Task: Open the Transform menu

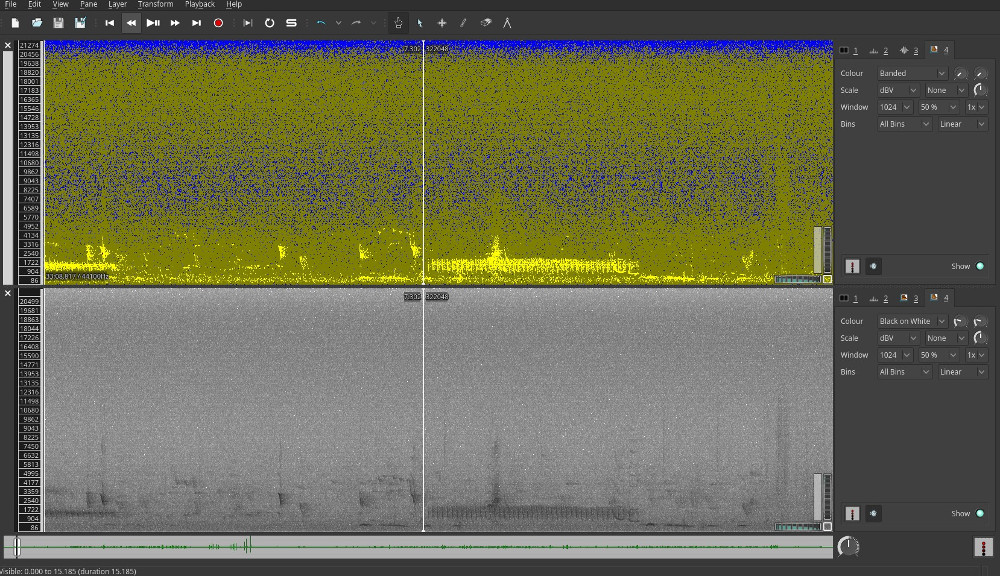Action: pyautogui.click(x=155, y=4)
